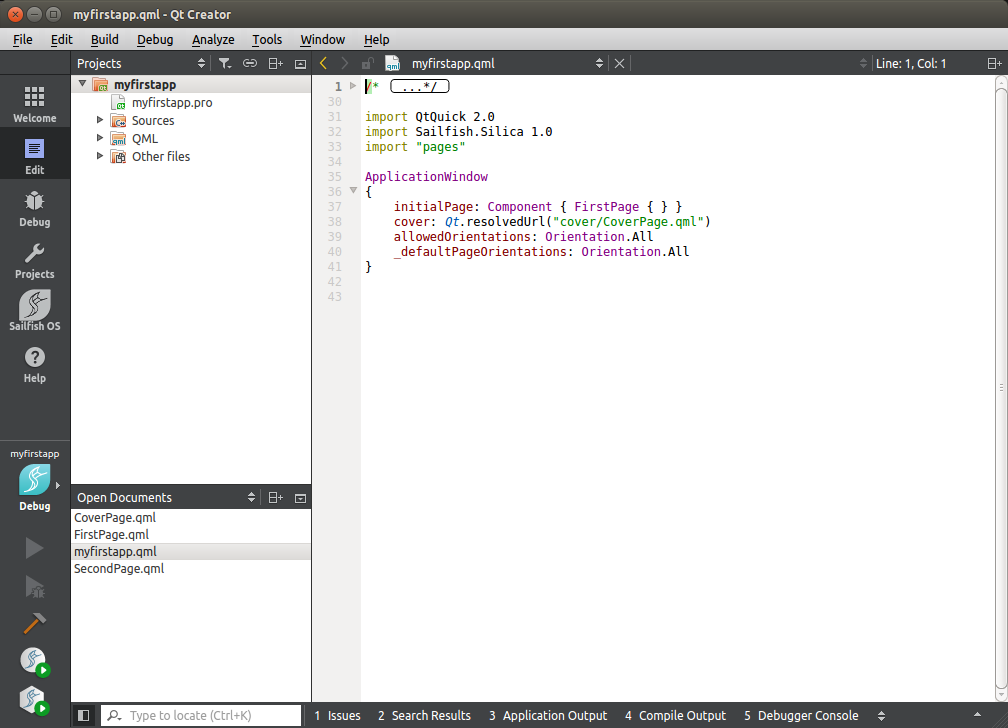Viewport: 1008px width, 728px height.
Task: Toggle link-with-editor sync in Projects panel
Action: point(250,63)
